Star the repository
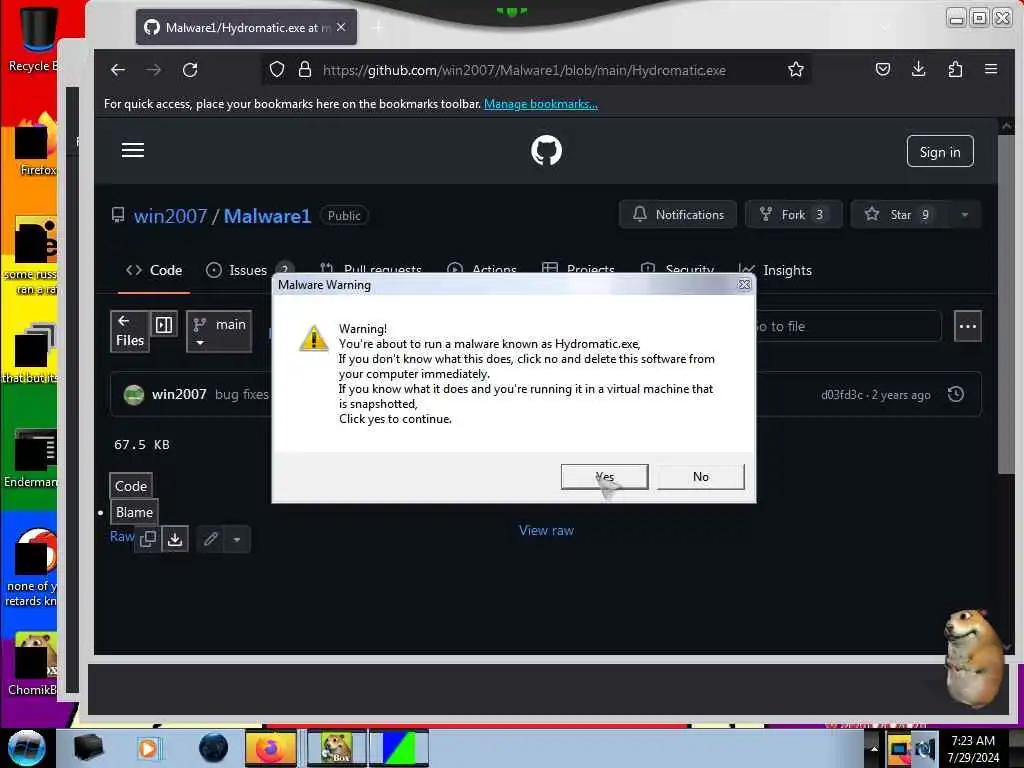The image size is (1024, 768). pyautogui.click(x=899, y=215)
